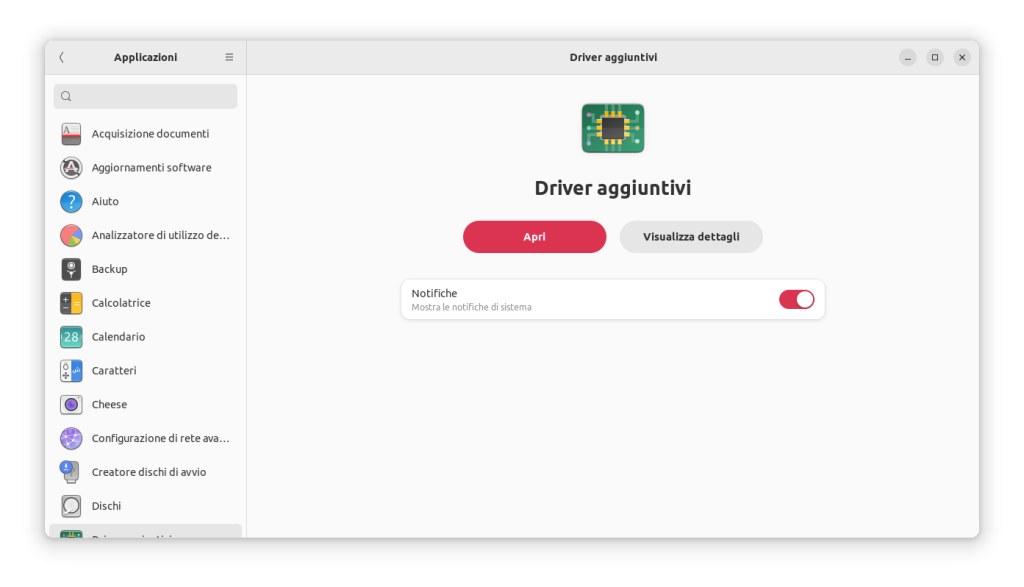
Task: Disable the Notifiche toggle switch
Action: [x=796, y=299]
